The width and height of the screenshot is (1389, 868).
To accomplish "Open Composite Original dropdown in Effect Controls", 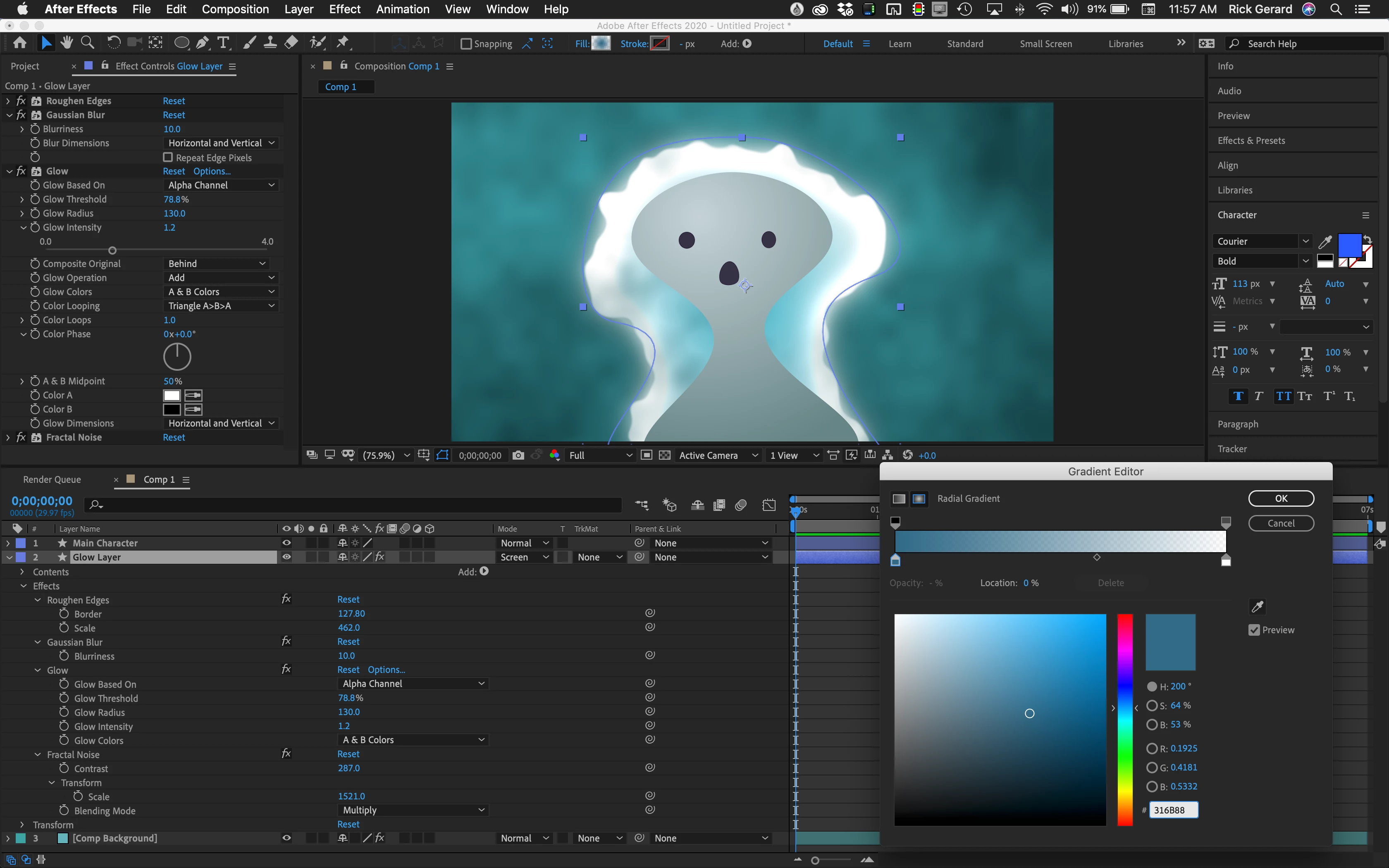I will (x=216, y=264).
